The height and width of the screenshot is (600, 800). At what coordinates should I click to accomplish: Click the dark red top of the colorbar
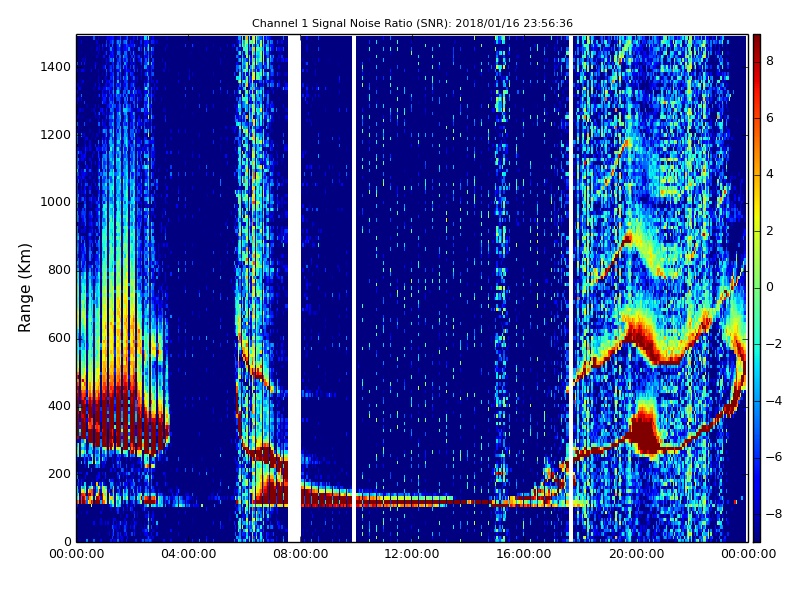(757, 43)
